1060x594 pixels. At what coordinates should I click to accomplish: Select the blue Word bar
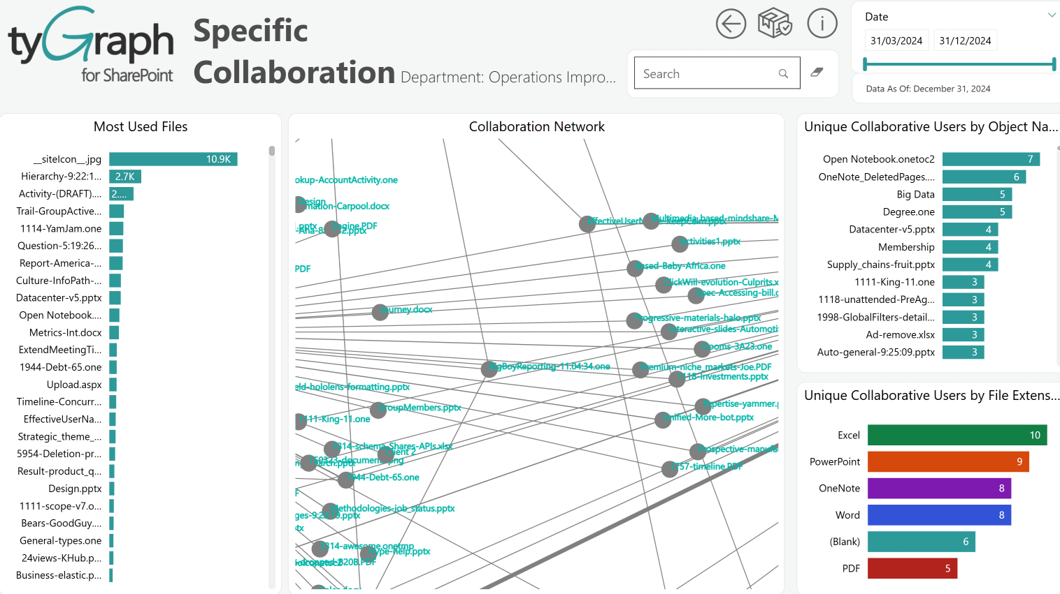pyautogui.click(x=940, y=515)
